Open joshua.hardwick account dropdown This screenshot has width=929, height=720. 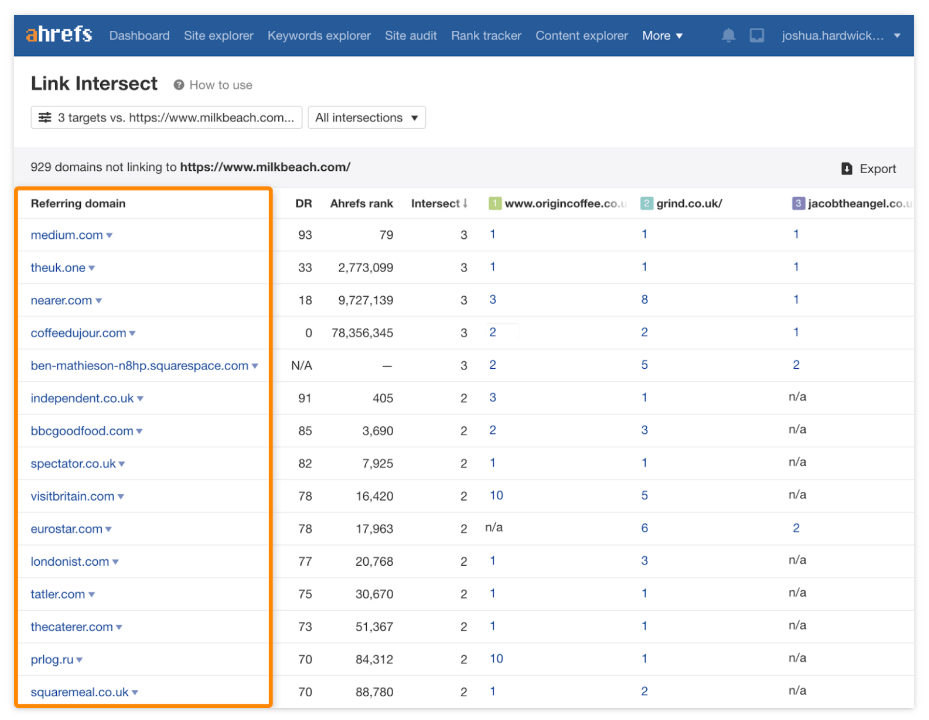click(841, 36)
